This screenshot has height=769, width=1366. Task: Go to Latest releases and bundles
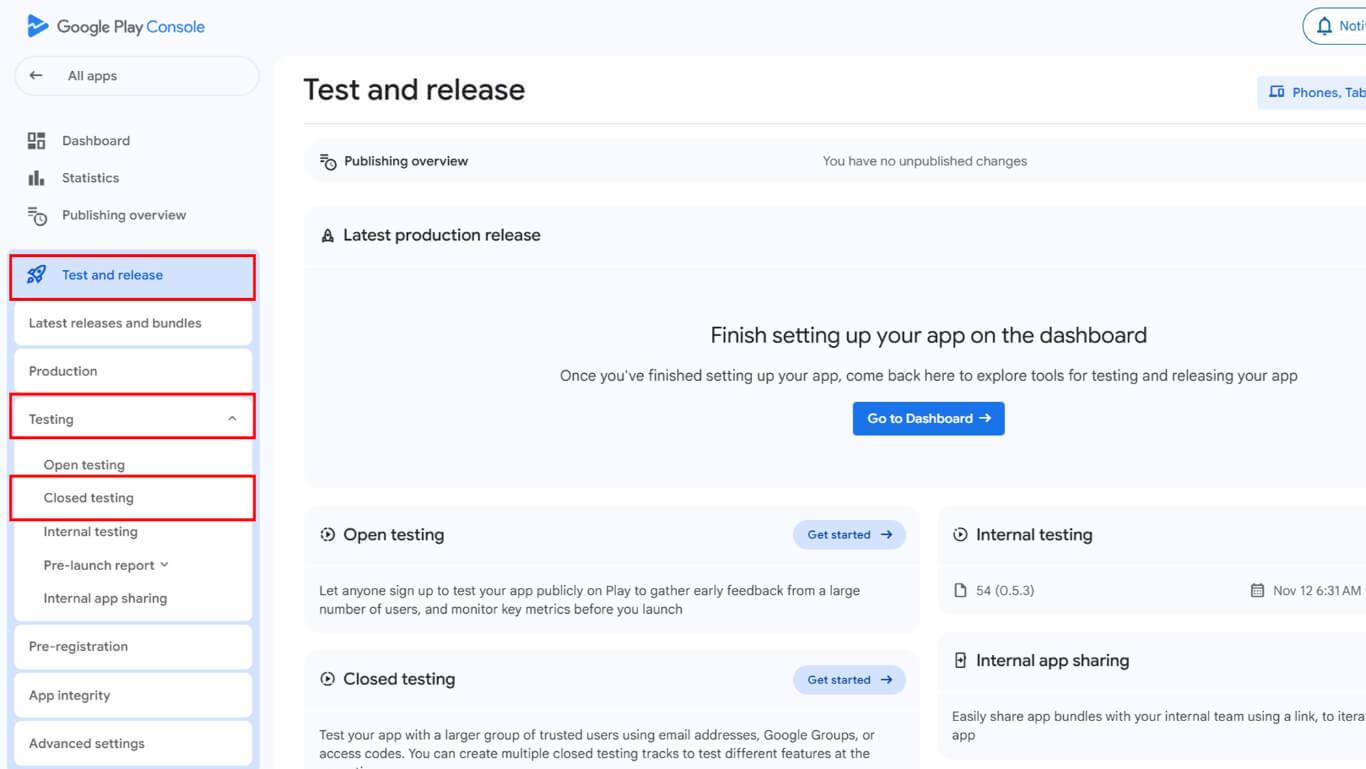[x=115, y=323]
